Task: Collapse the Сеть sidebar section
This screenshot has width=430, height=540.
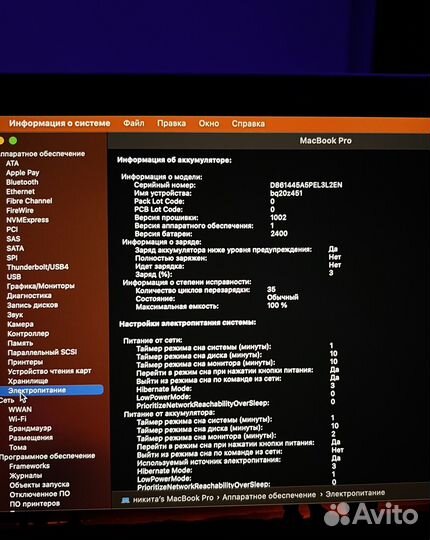Action: pos(7,400)
